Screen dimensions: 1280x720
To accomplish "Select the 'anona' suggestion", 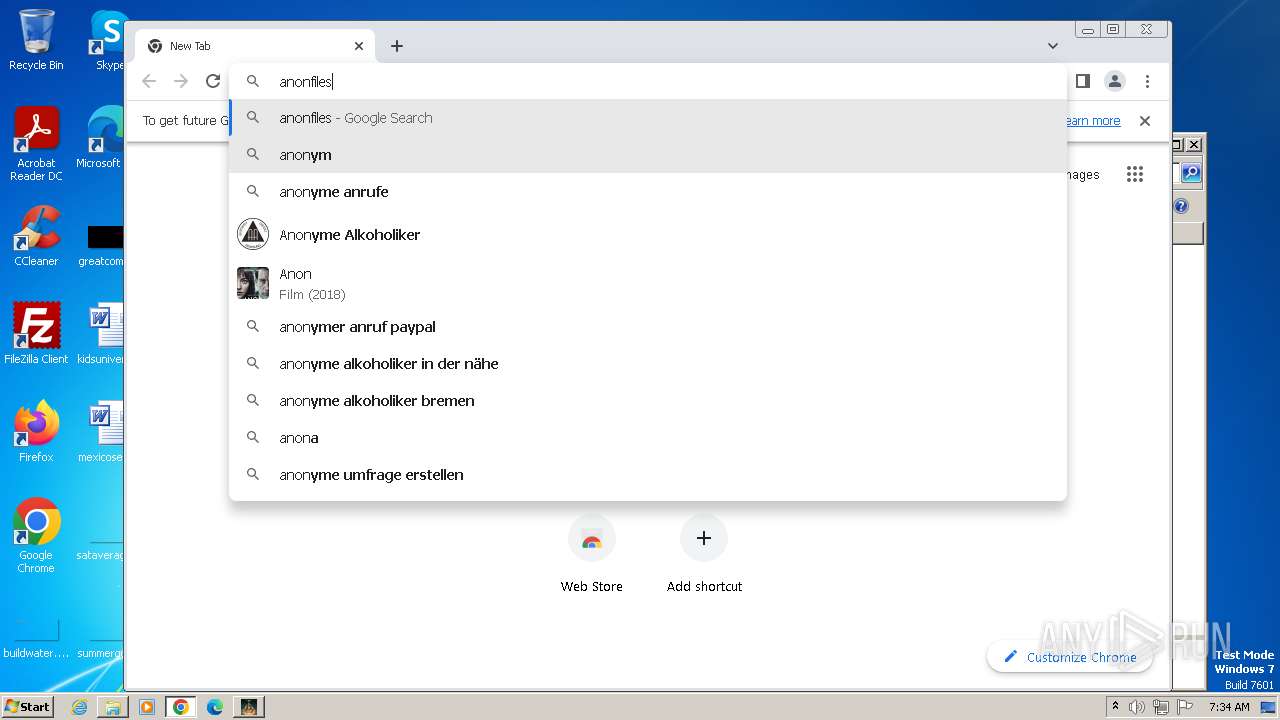I will point(648,438).
